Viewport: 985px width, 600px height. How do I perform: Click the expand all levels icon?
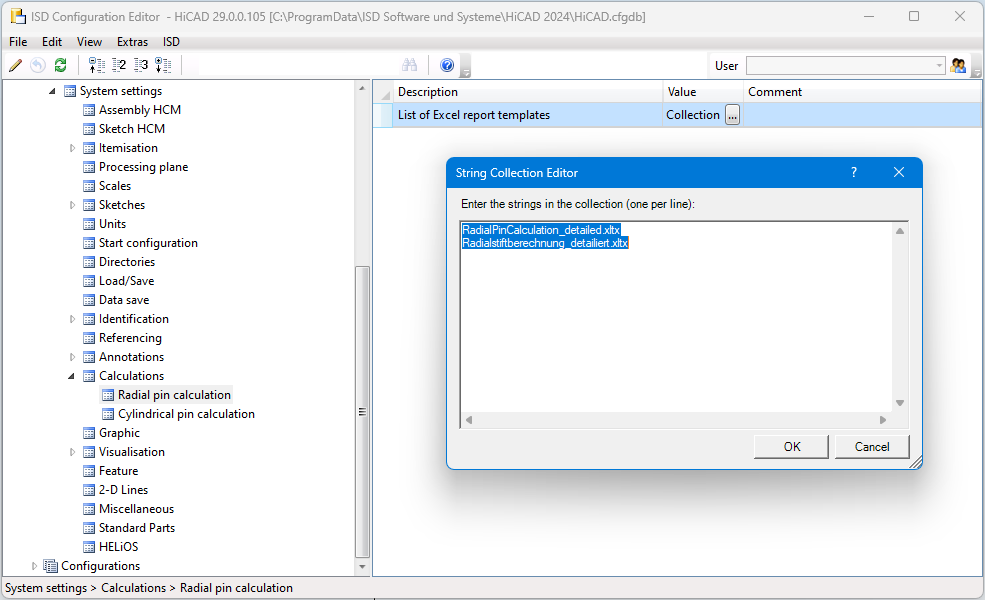click(x=163, y=65)
